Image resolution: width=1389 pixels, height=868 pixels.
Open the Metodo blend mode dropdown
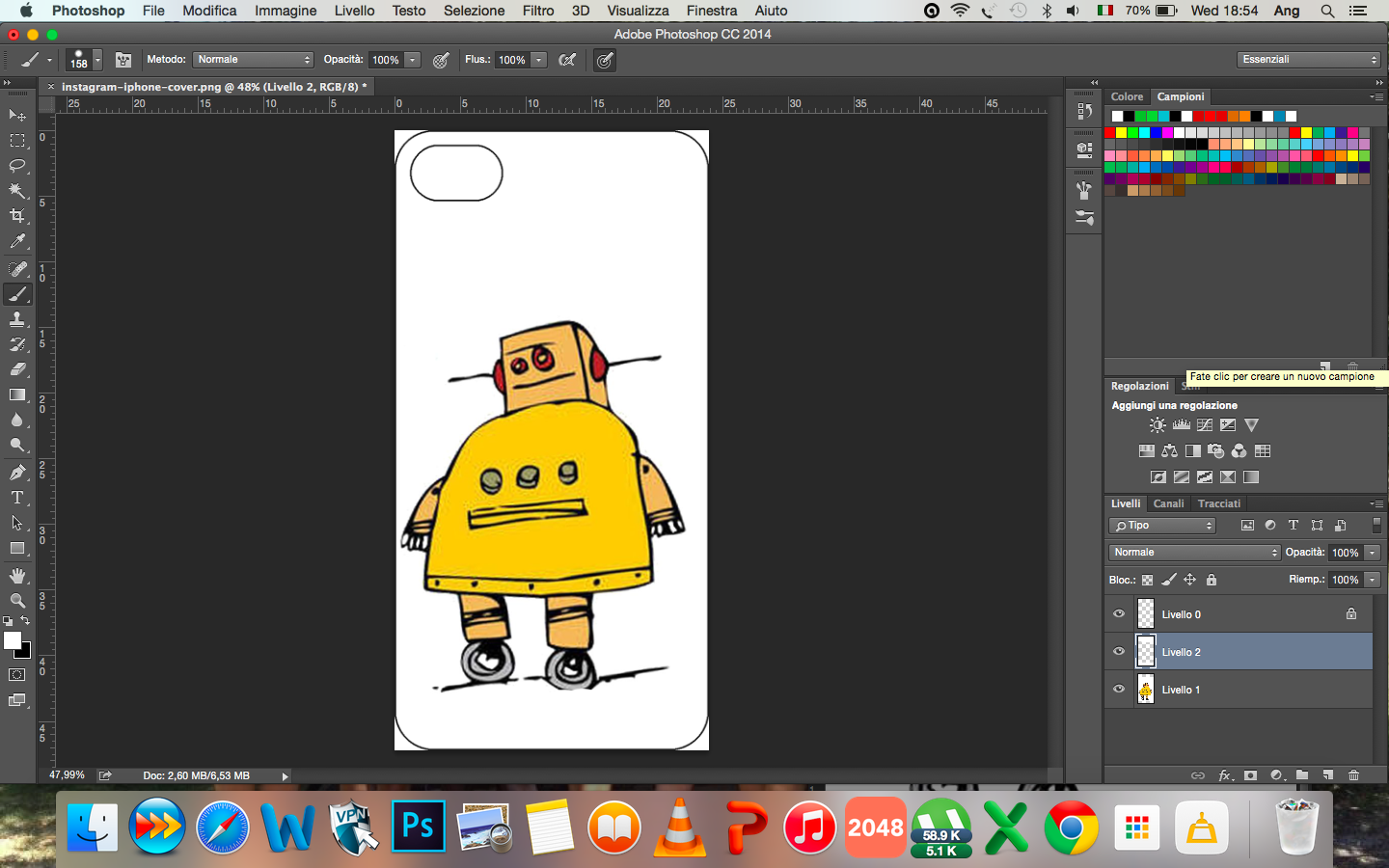click(253, 60)
